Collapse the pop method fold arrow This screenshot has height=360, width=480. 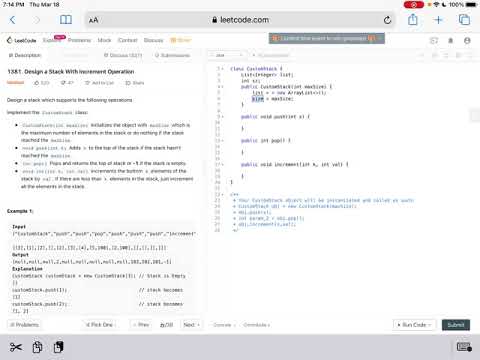click(x=222, y=141)
